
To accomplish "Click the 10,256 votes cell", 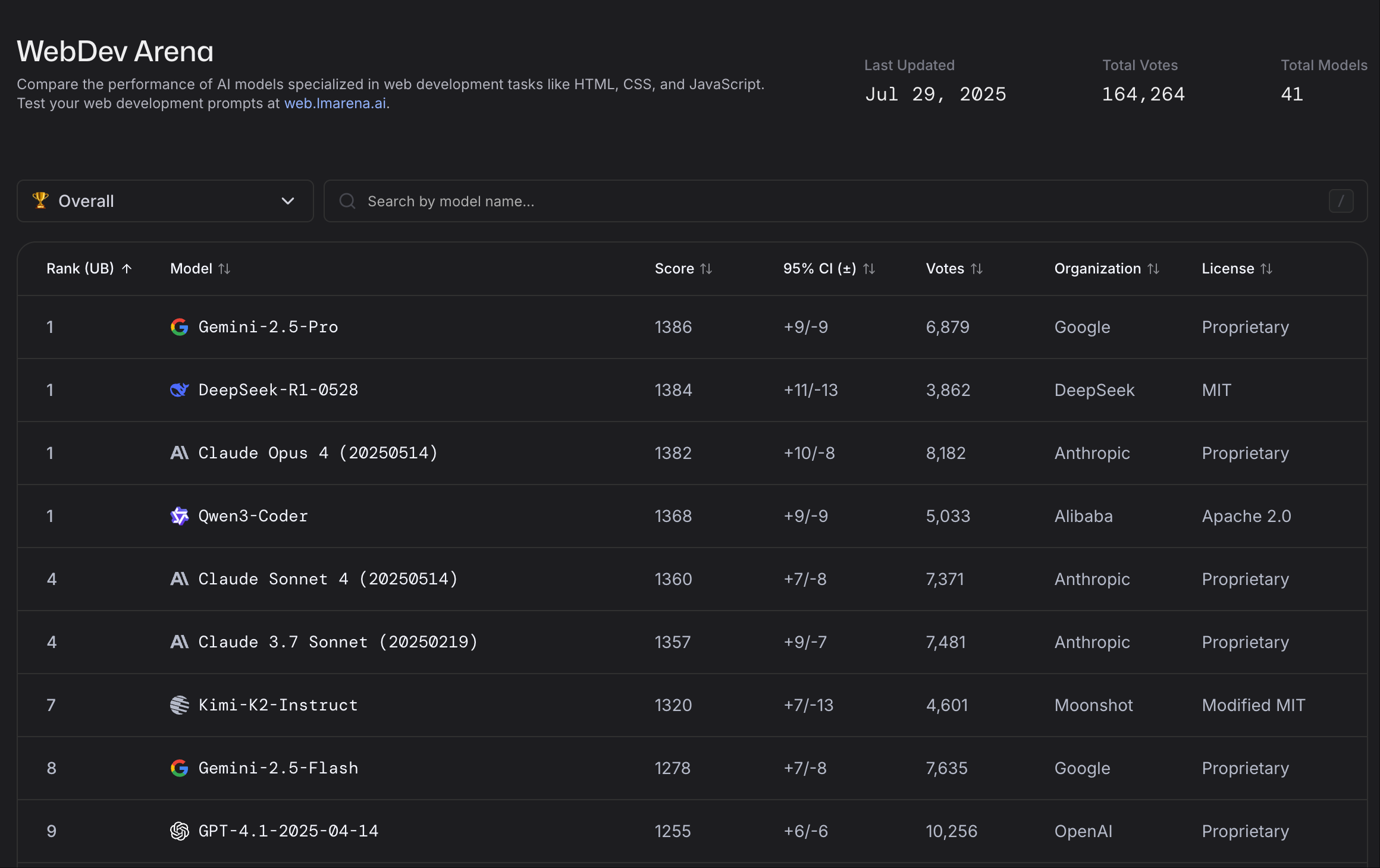I will click(x=952, y=831).
